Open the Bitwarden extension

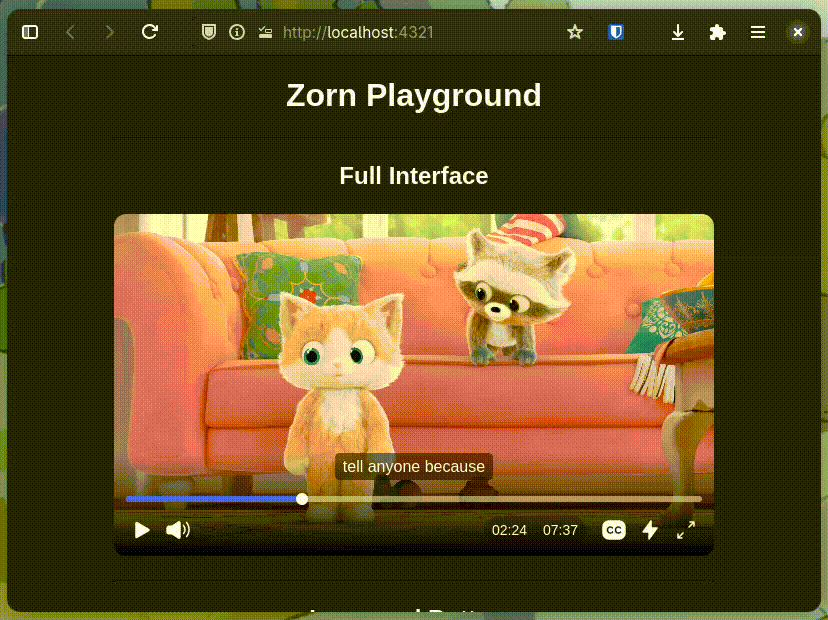[616, 32]
